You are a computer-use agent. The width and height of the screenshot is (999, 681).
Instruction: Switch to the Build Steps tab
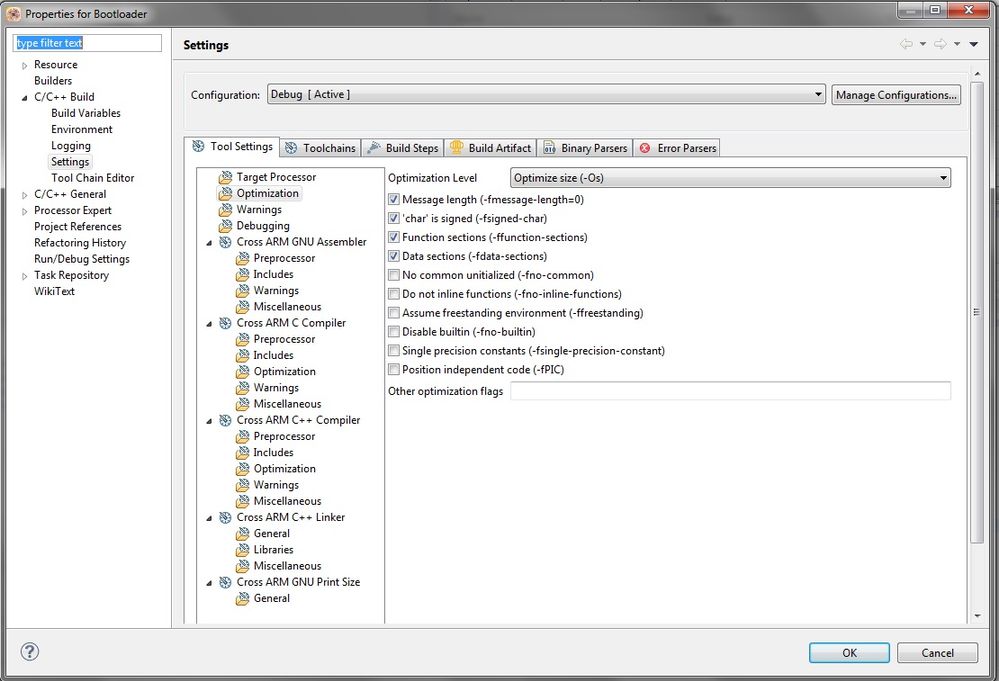pos(403,148)
